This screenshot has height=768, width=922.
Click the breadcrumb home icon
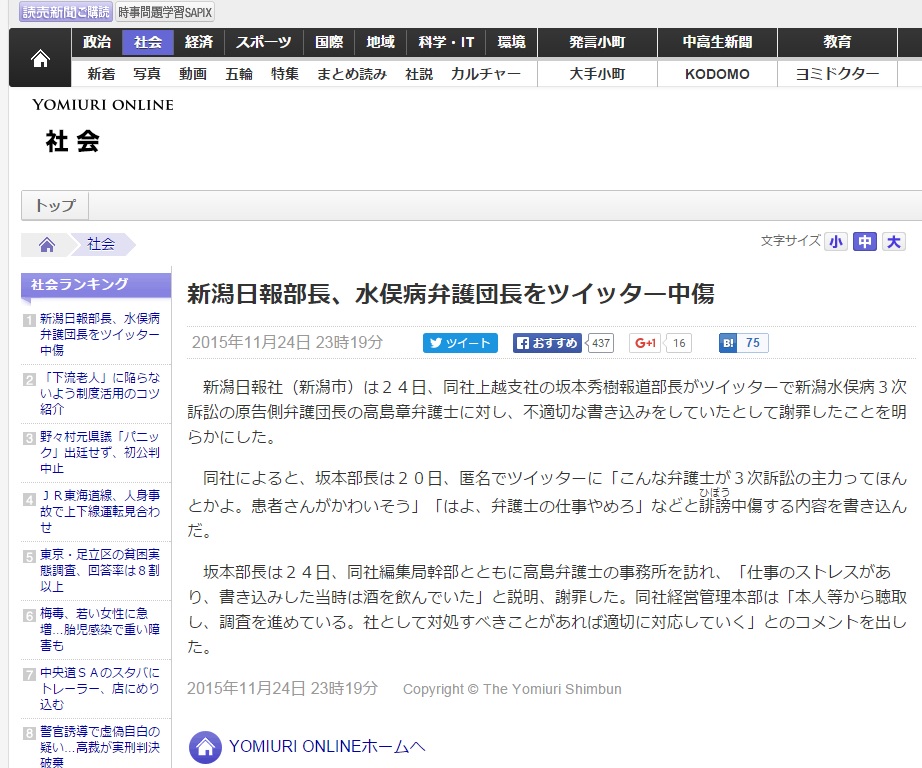46,245
